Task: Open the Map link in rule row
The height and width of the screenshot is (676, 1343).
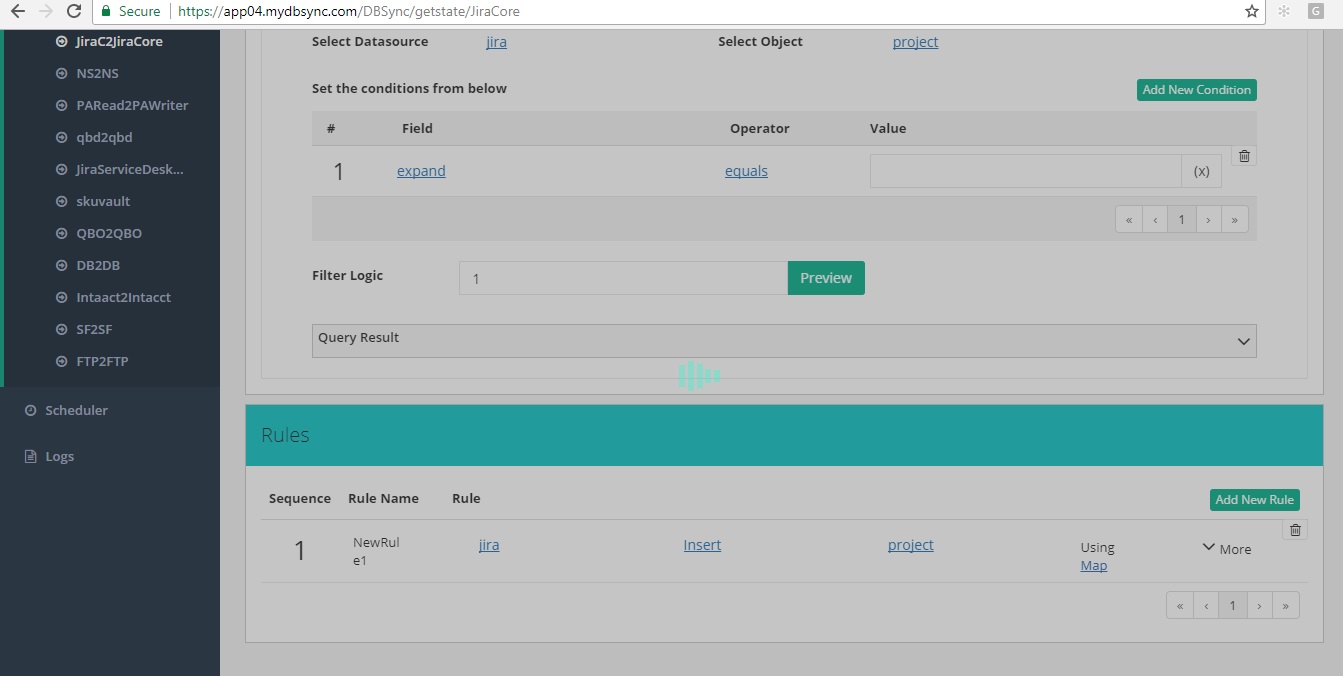Action: (x=1093, y=566)
